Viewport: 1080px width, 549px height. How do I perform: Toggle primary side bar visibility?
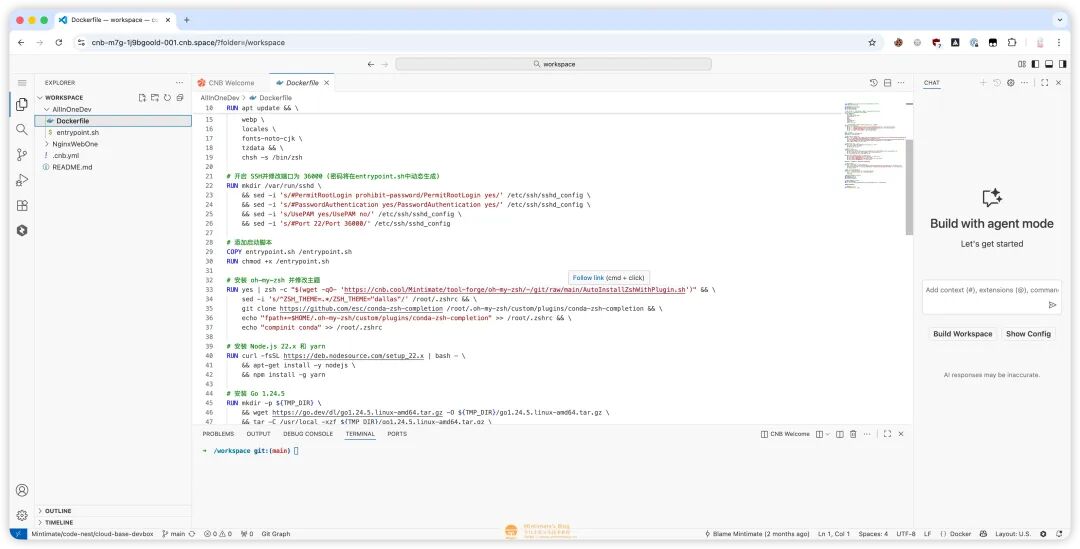coord(1035,64)
